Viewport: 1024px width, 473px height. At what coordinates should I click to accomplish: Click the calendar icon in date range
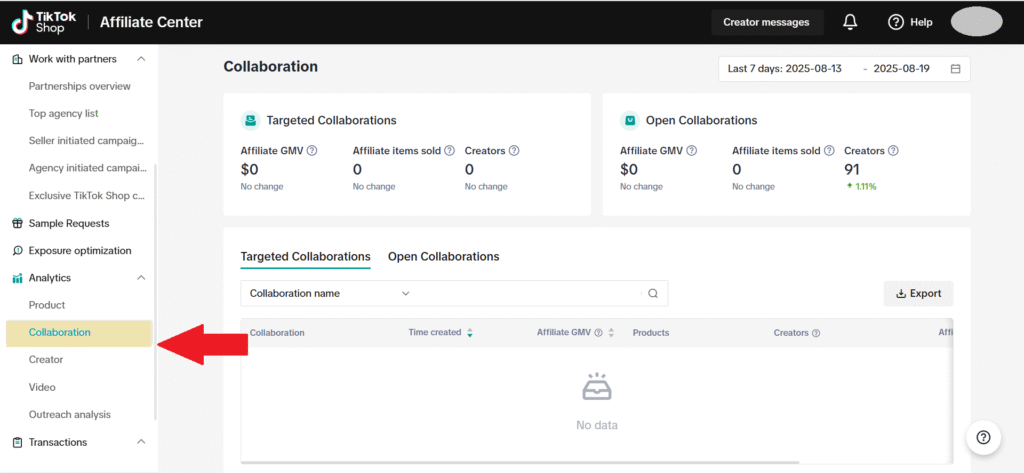click(955, 69)
